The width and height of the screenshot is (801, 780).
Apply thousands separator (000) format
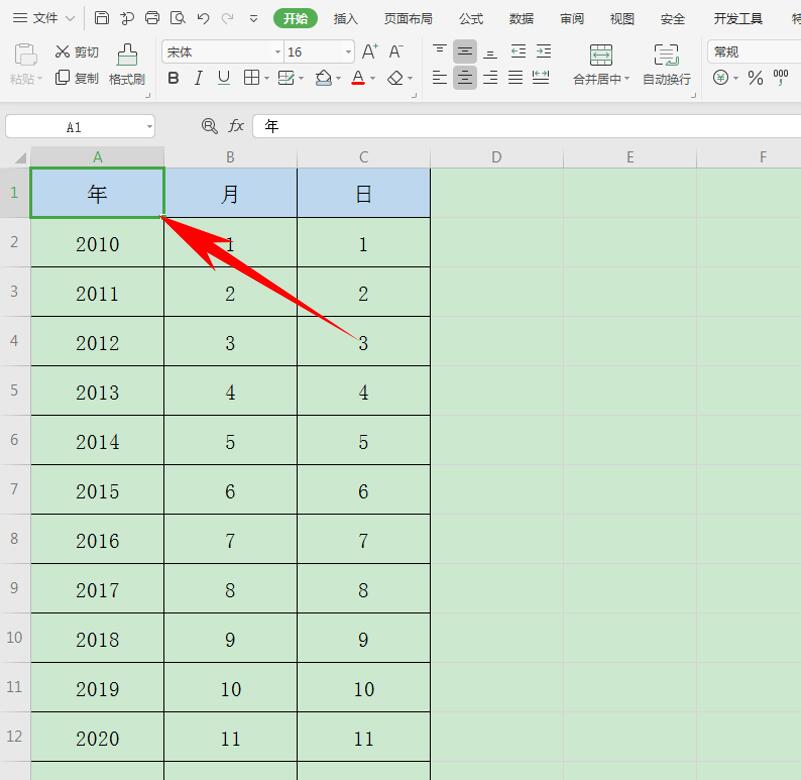[781, 78]
